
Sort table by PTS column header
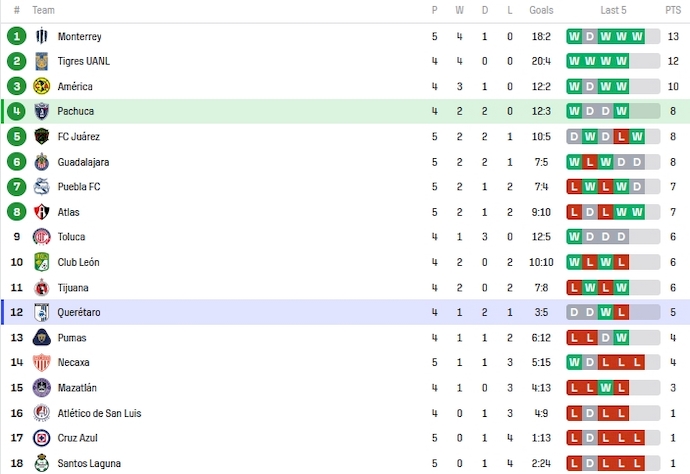673,10
